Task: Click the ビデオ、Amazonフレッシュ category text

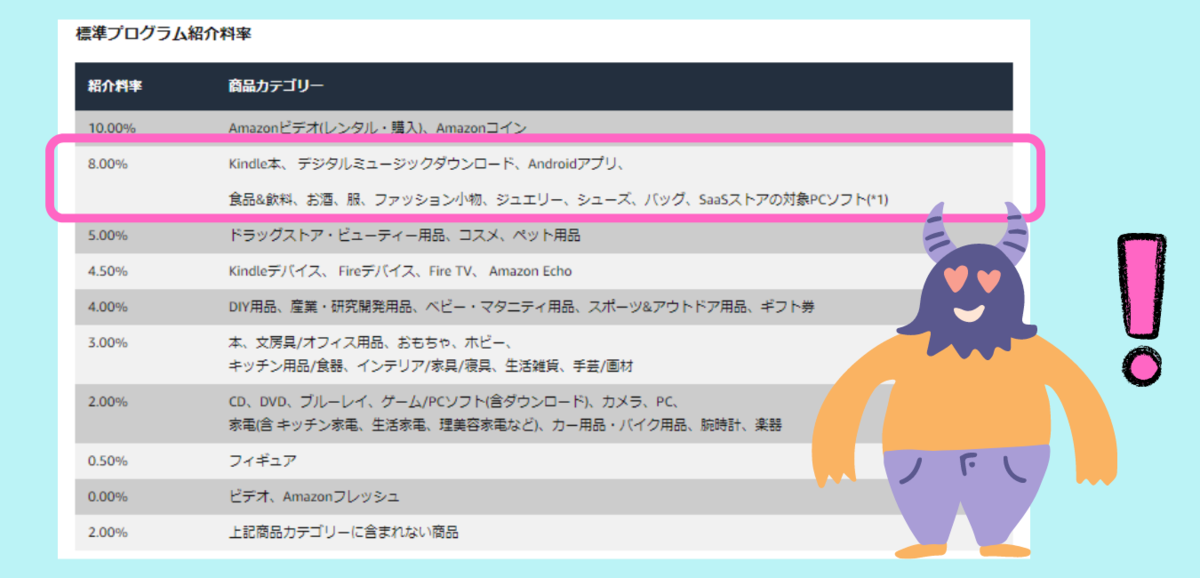Action: click(x=314, y=497)
